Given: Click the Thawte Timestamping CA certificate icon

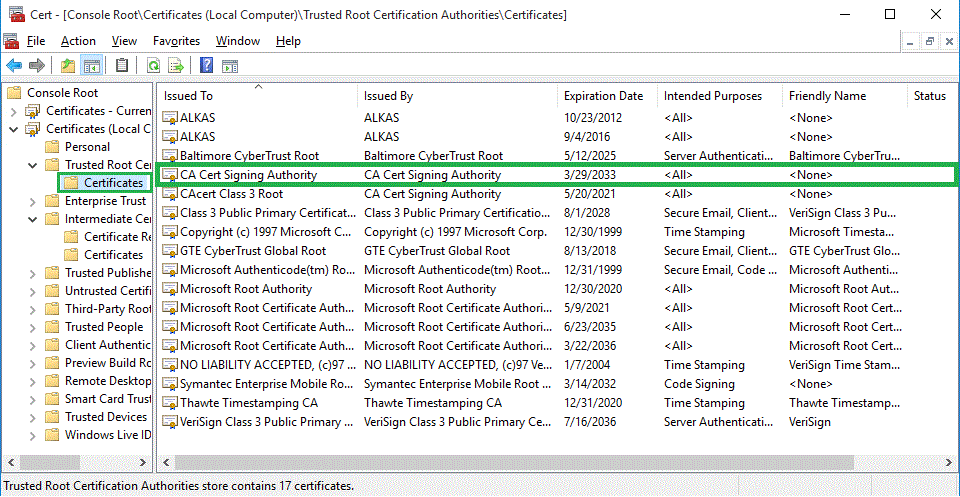Looking at the screenshot, I should click(170, 403).
